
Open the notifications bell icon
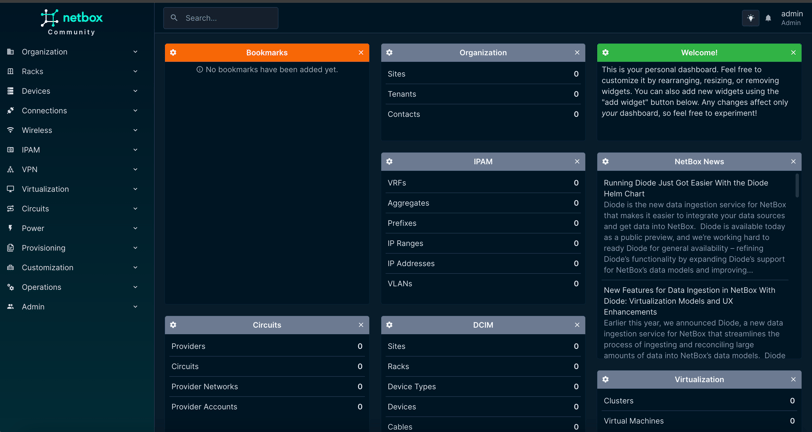point(768,18)
